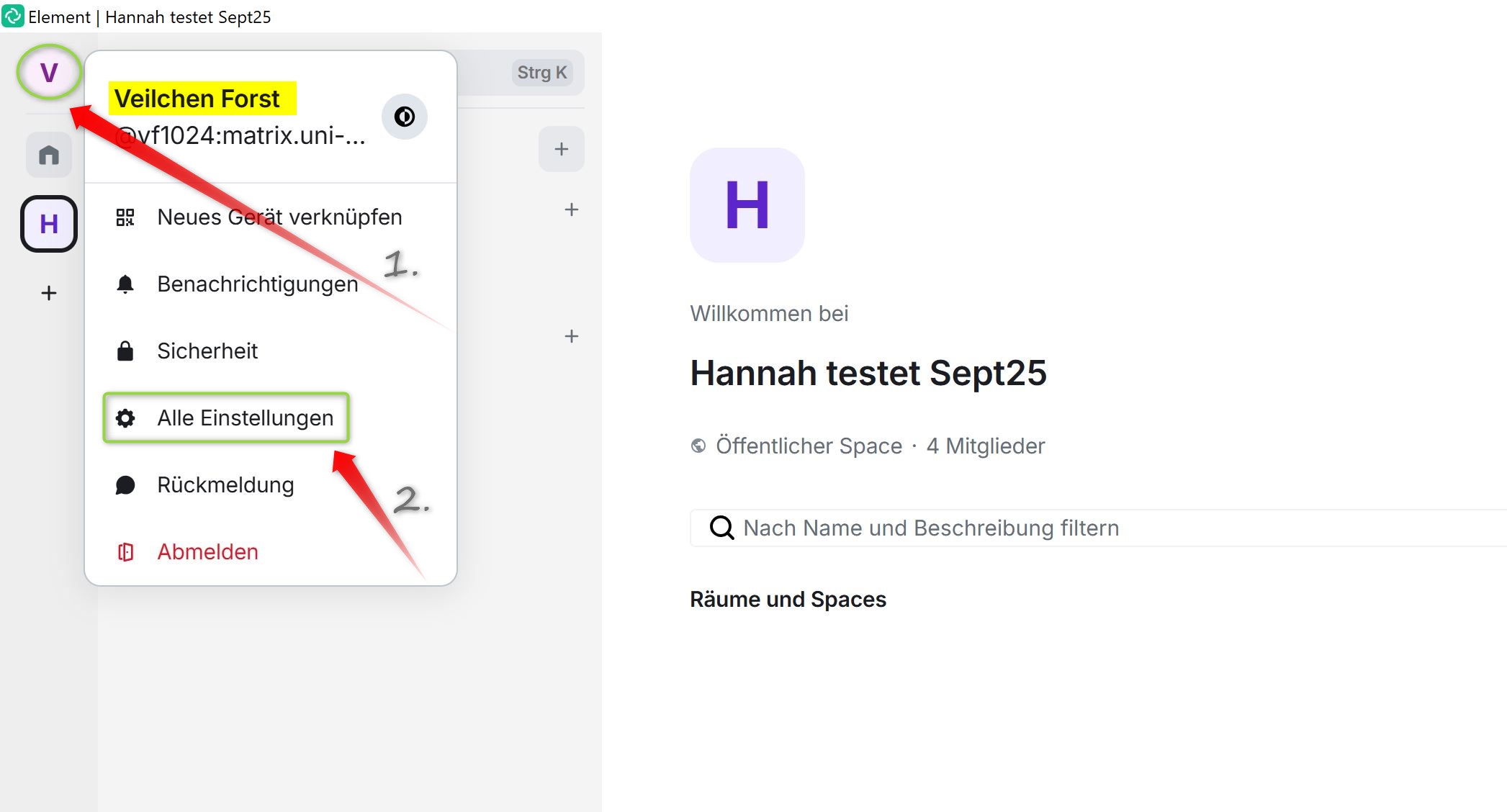
Task: Create a new space with sidebar plus
Action: click(x=49, y=293)
